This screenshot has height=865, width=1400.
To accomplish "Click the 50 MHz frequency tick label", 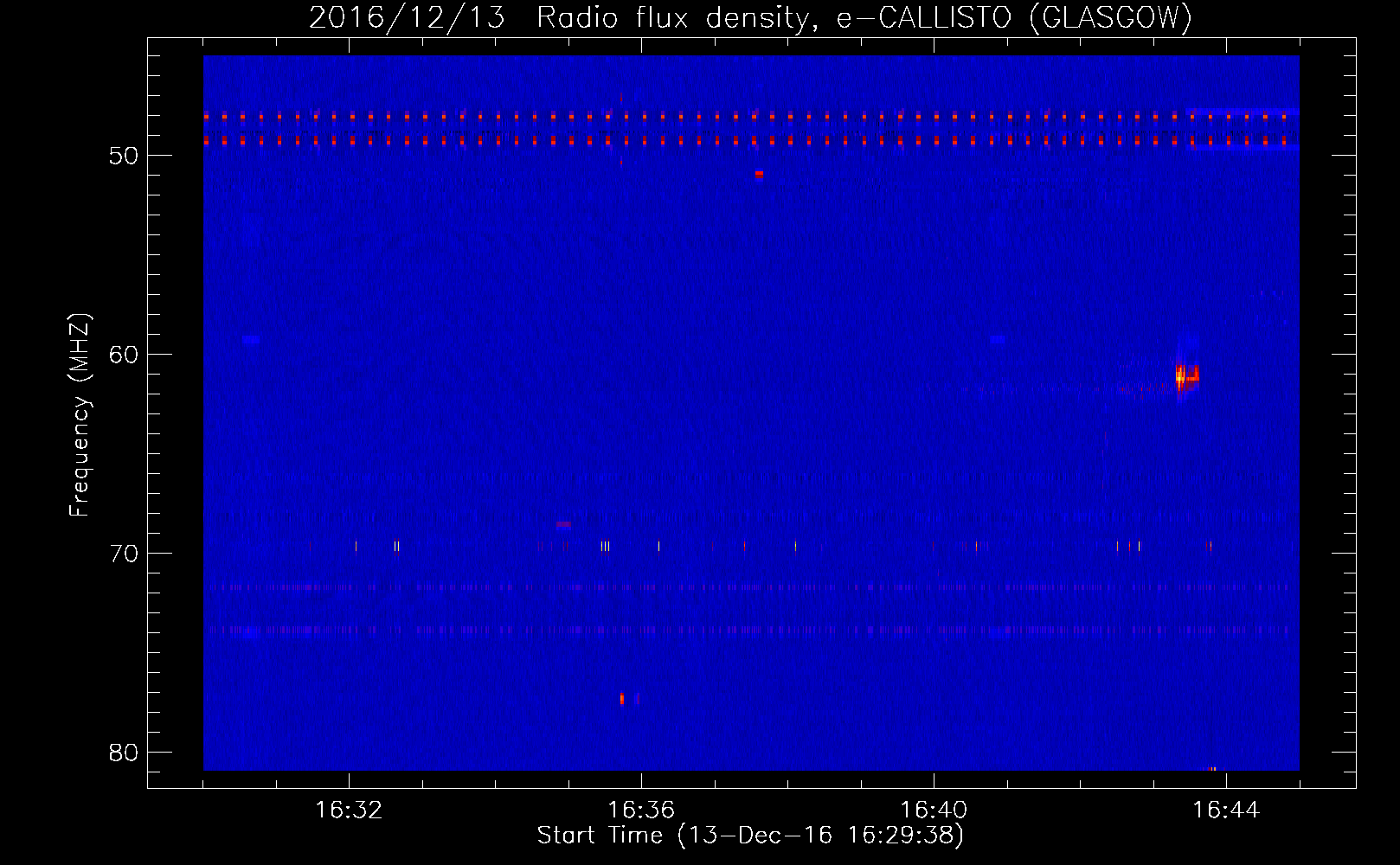I will click(125, 156).
